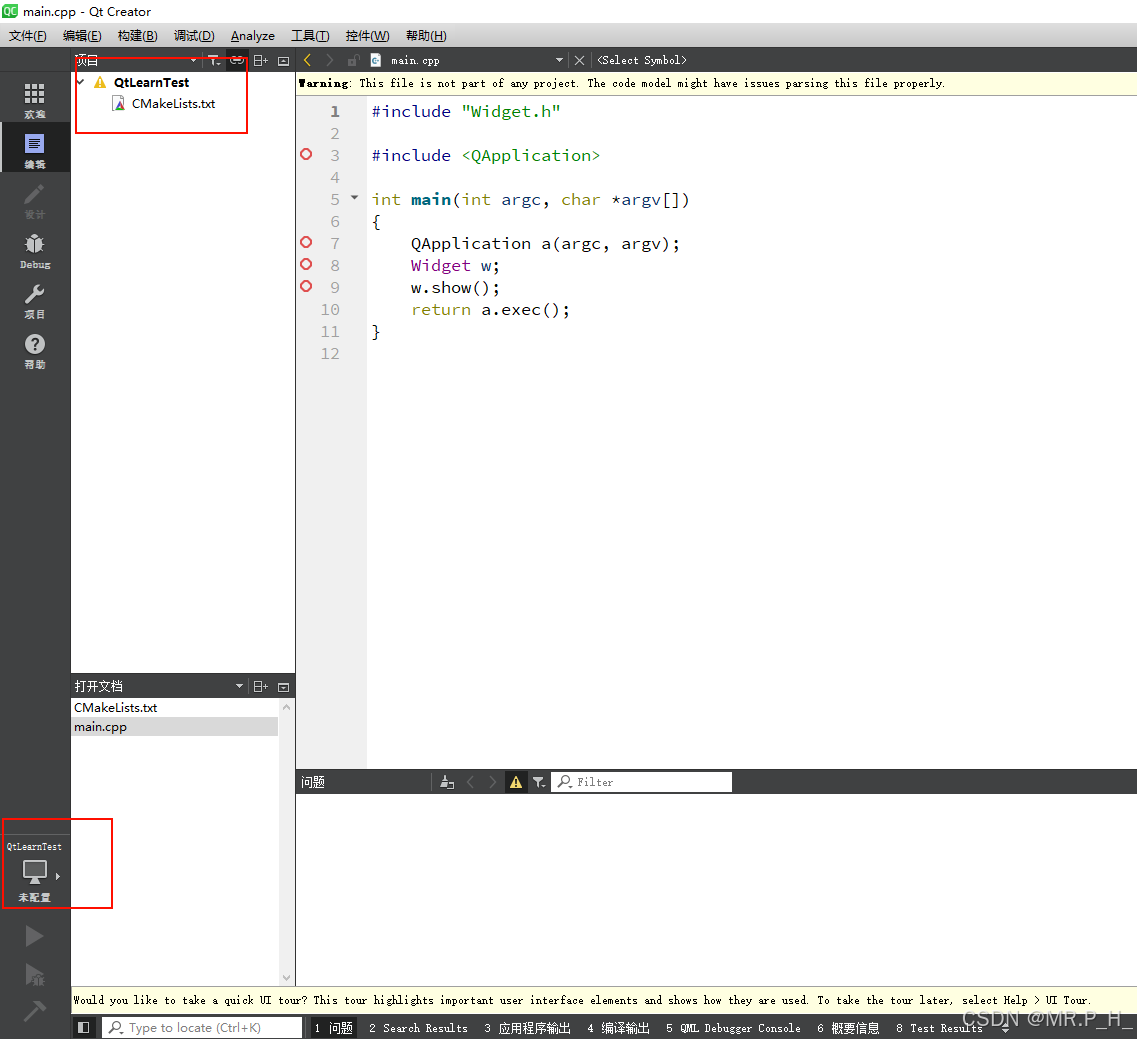Build project with hammer icon
The image size is (1137, 1039).
34,1011
